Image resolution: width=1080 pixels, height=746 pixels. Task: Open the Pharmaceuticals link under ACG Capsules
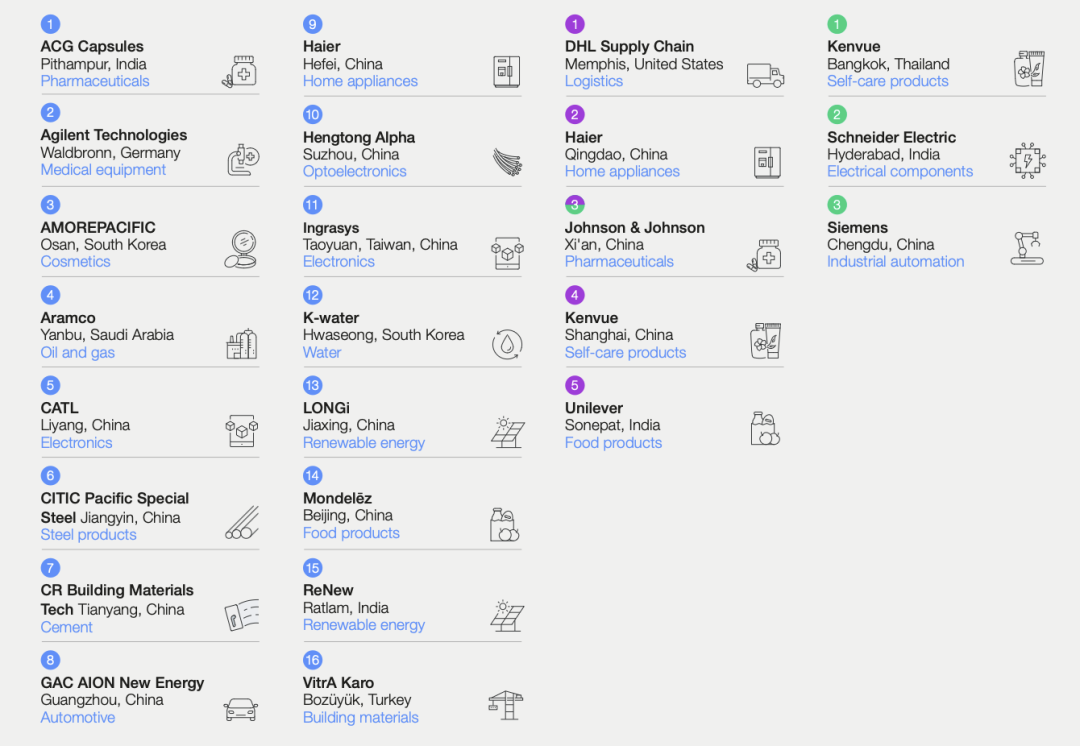[x=95, y=81]
